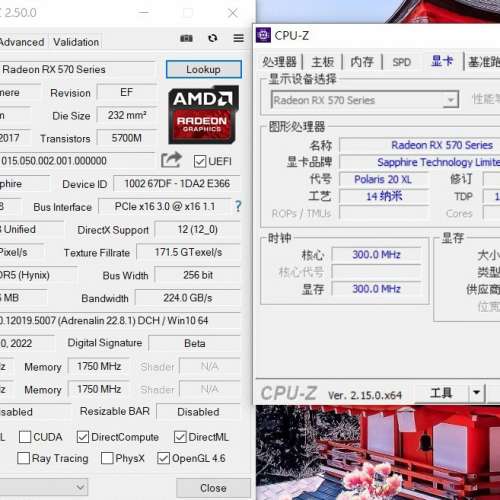Screen dimensions: 500x500
Task: Click the CPU-Z title bar icon
Action: click(263, 35)
